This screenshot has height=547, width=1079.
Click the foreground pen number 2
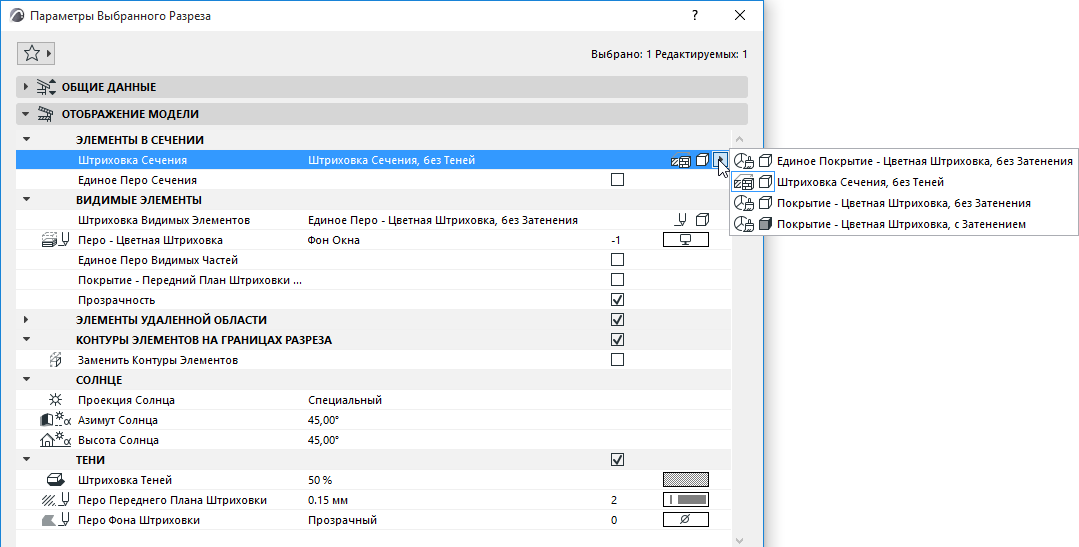(614, 500)
